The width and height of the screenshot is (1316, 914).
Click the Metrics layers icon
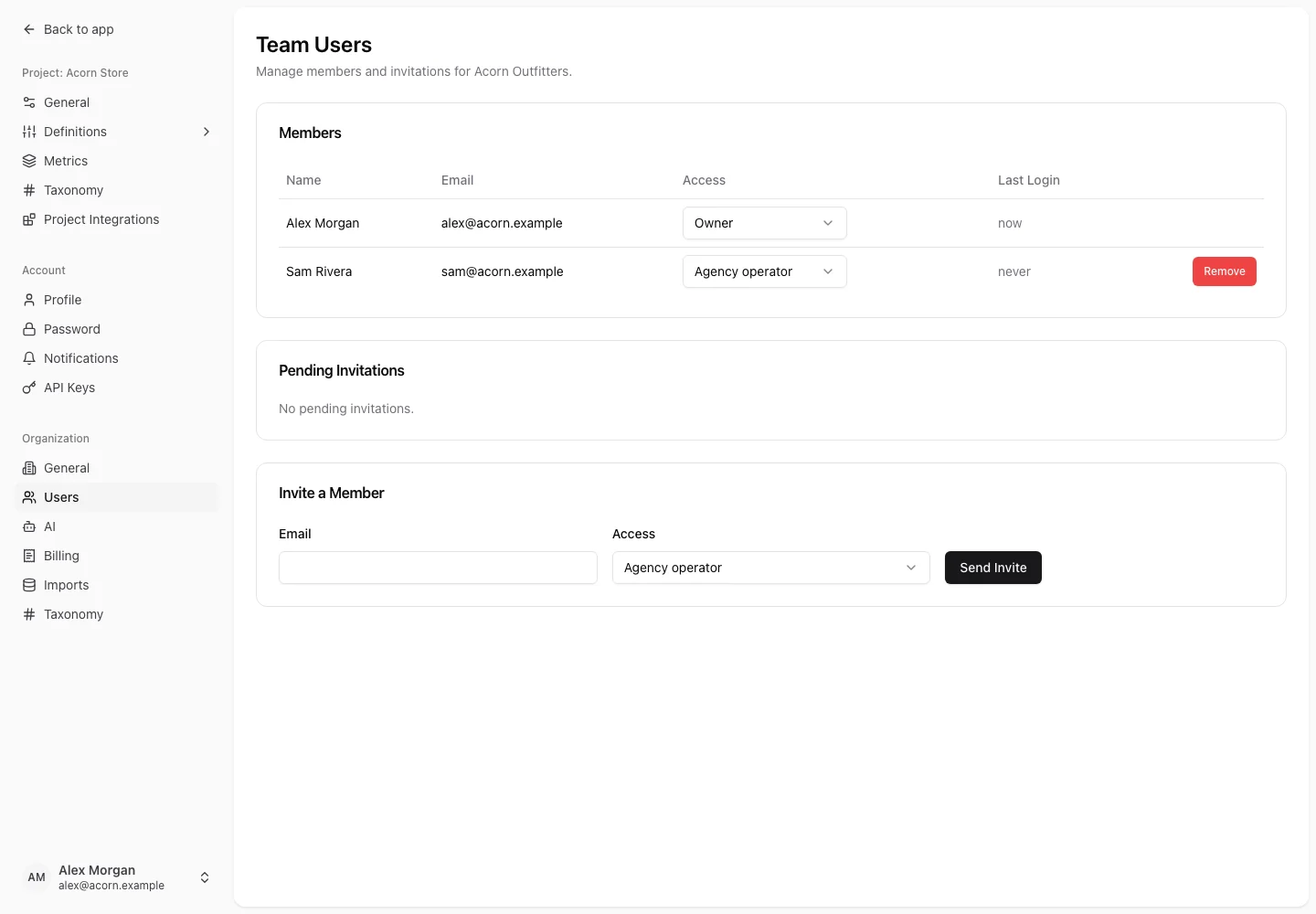pyautogui.click(x=29, y=161)
